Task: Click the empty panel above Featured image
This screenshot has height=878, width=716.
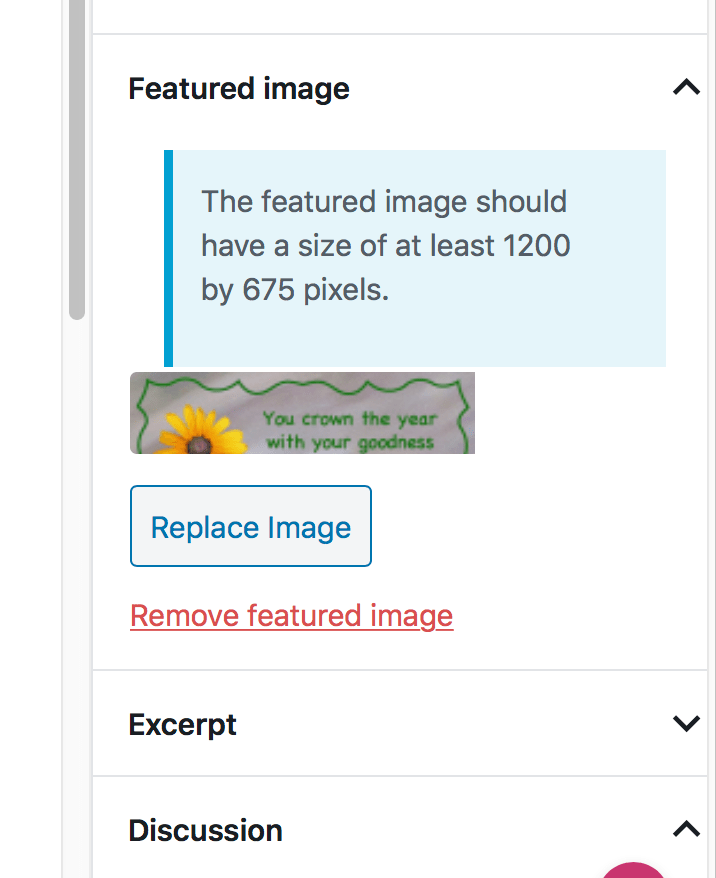Action: [x=400, y=16]
